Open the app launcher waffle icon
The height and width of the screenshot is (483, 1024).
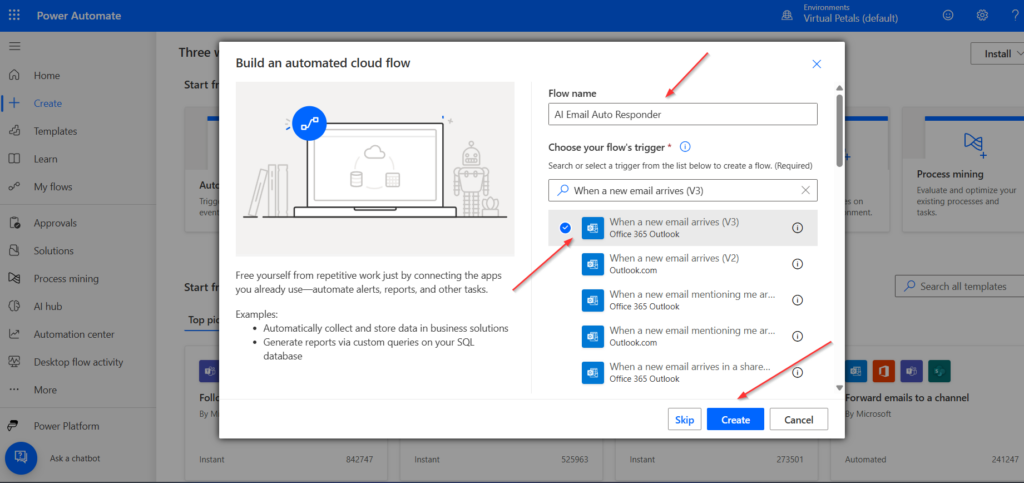tap(14, 16)
